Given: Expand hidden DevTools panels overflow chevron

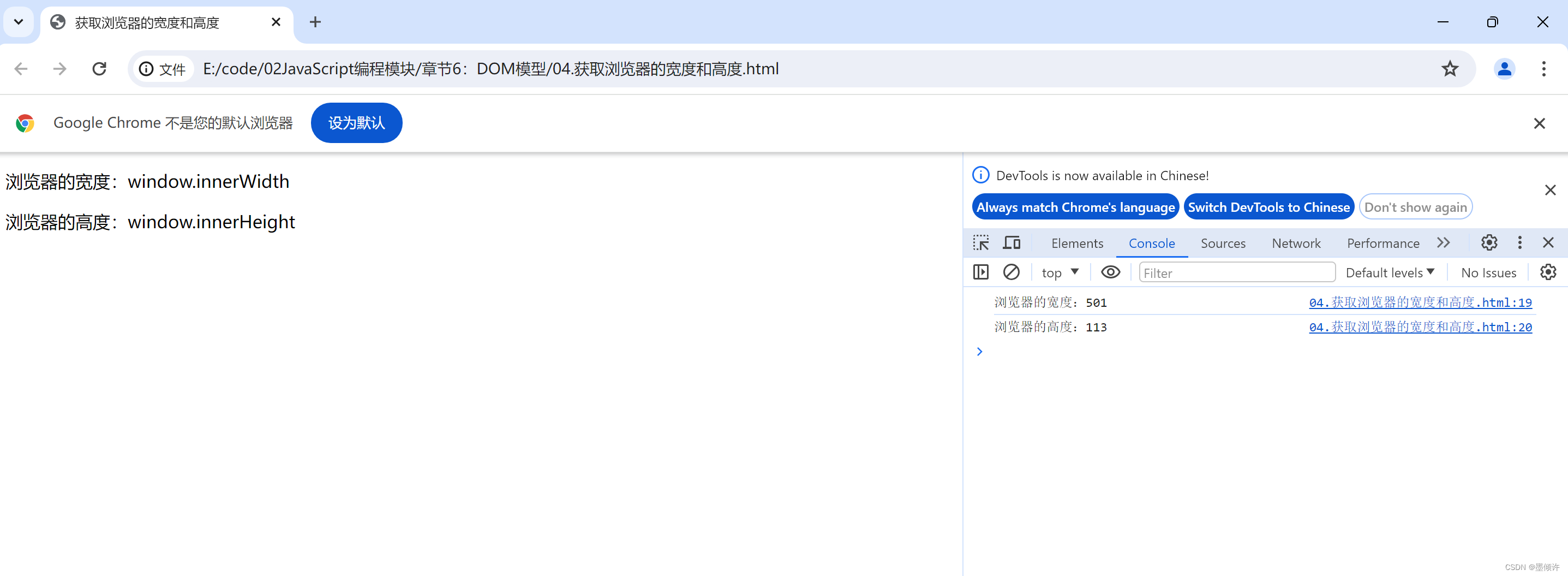Looking at the screenshot, I should [1443, 242].
